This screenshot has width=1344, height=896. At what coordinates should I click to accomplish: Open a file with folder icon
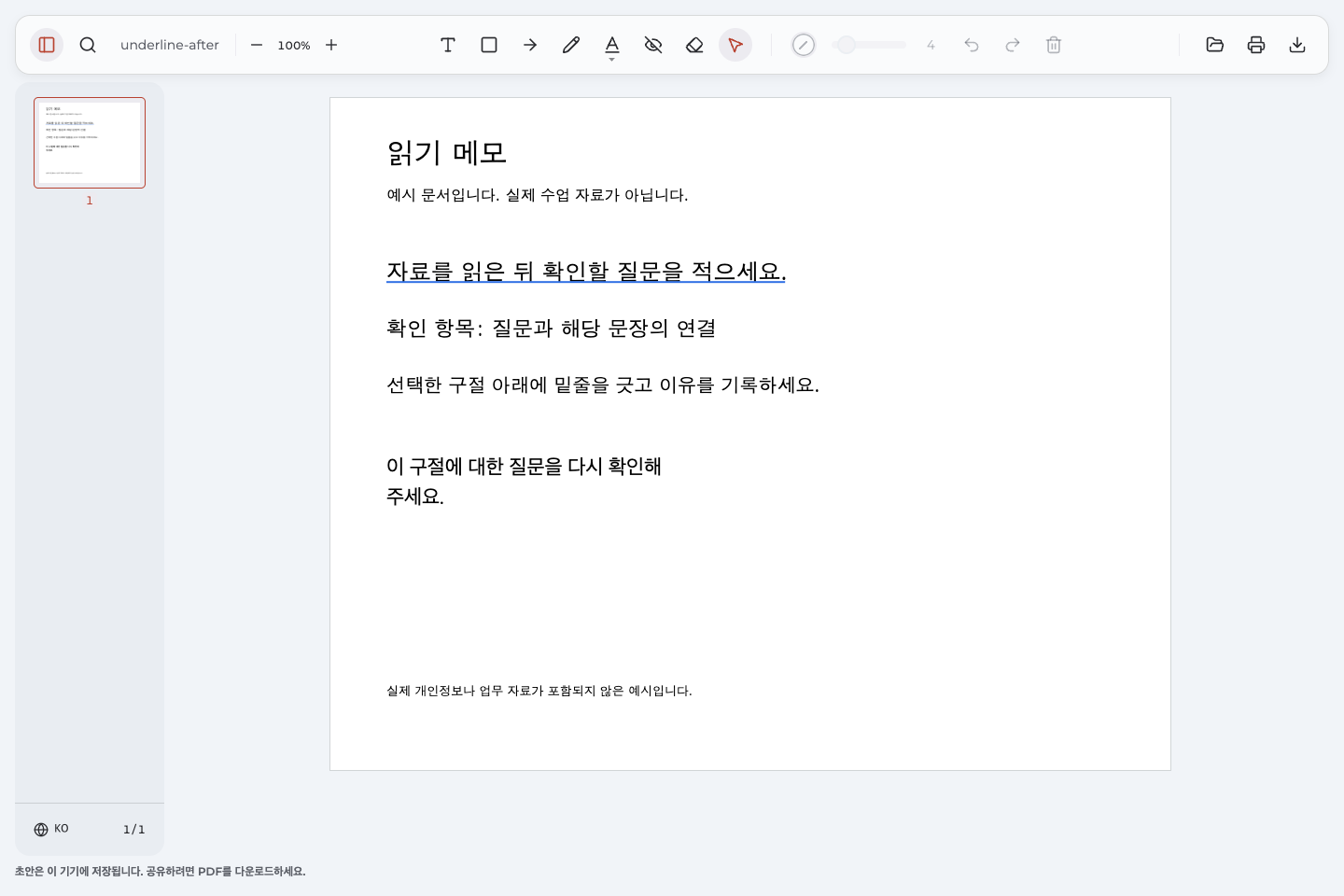(x=1215, y=45)
